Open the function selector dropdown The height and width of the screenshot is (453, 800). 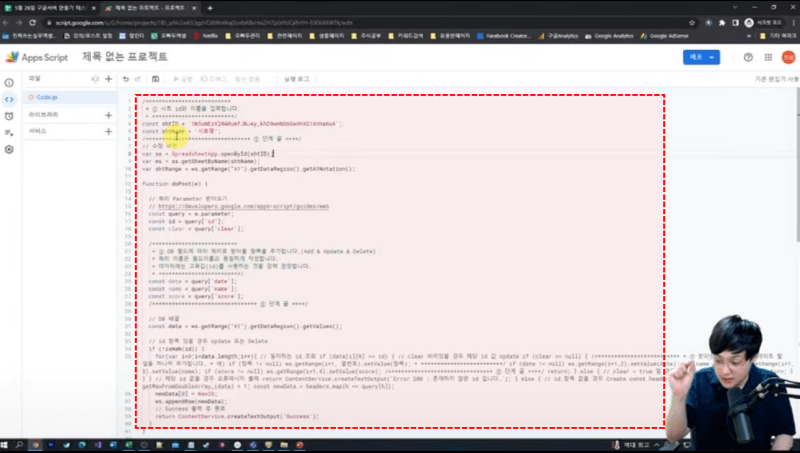point(247,79)
